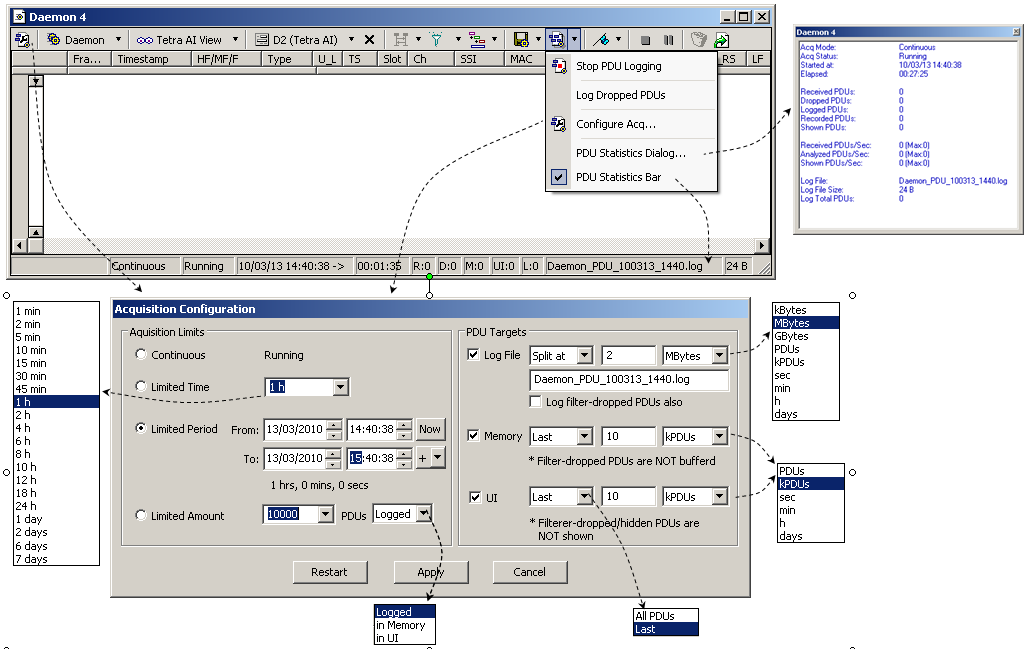The height and width of the screenshot is (649, 1029).
Task: Click the acquisition config icon at toolbar start
Action: (x=23, y=40)
